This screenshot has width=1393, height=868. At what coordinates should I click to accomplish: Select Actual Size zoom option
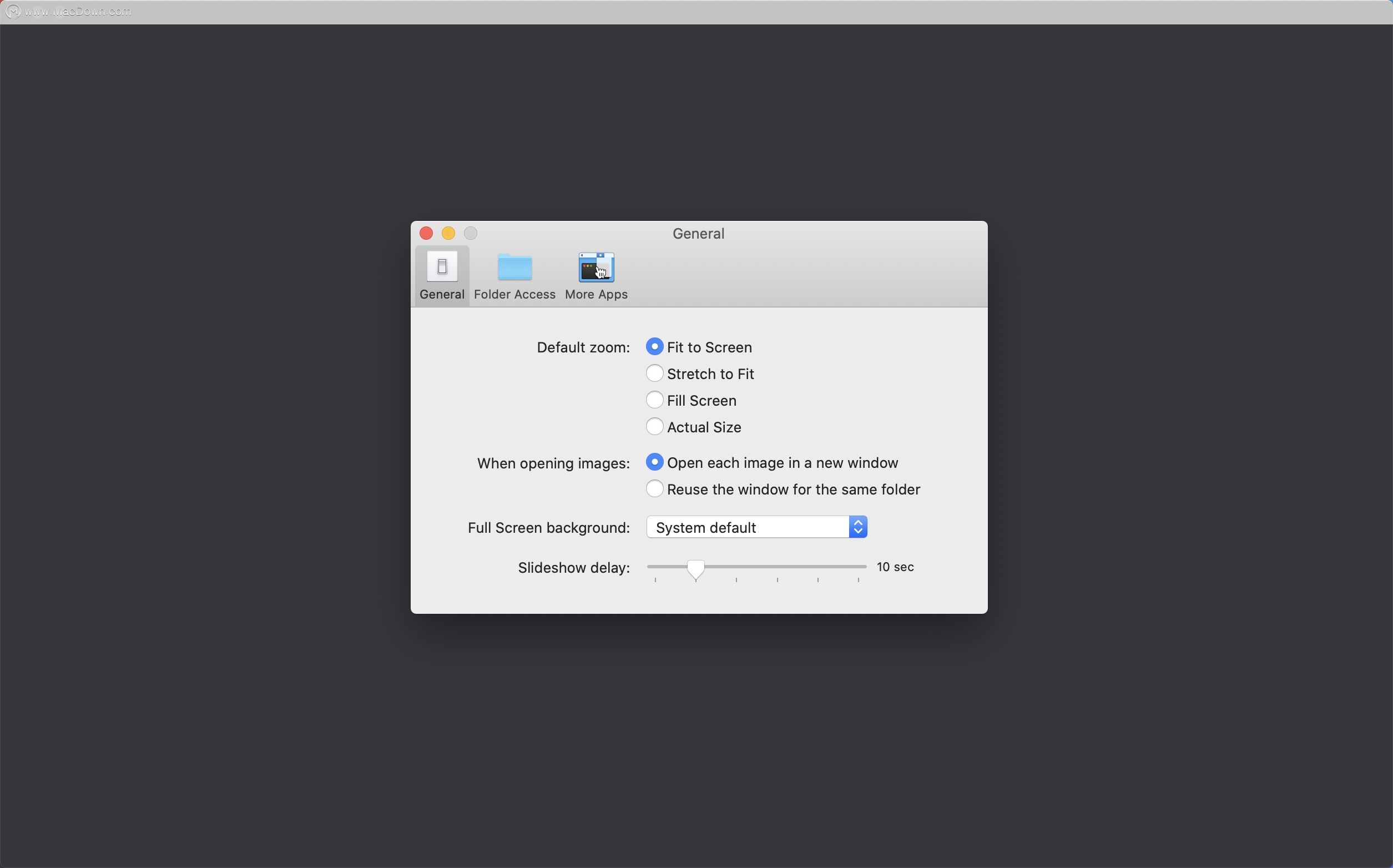coord(654,427)
